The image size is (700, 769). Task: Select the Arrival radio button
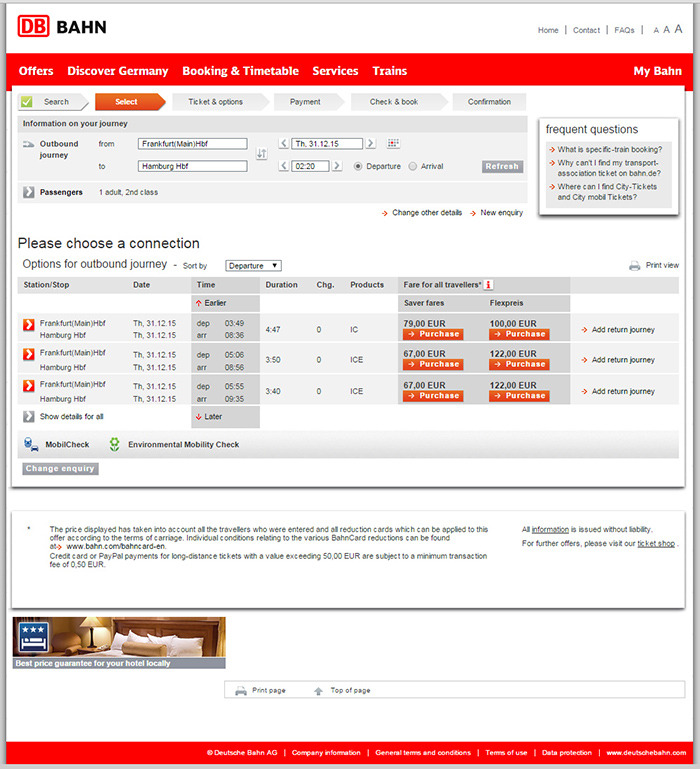pyautogui.click(x=413, y=166)
